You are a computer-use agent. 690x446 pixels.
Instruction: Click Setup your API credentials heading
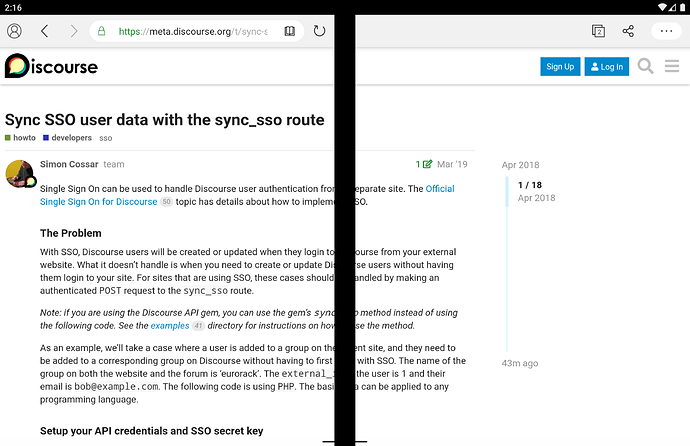(x=151, y=431)
